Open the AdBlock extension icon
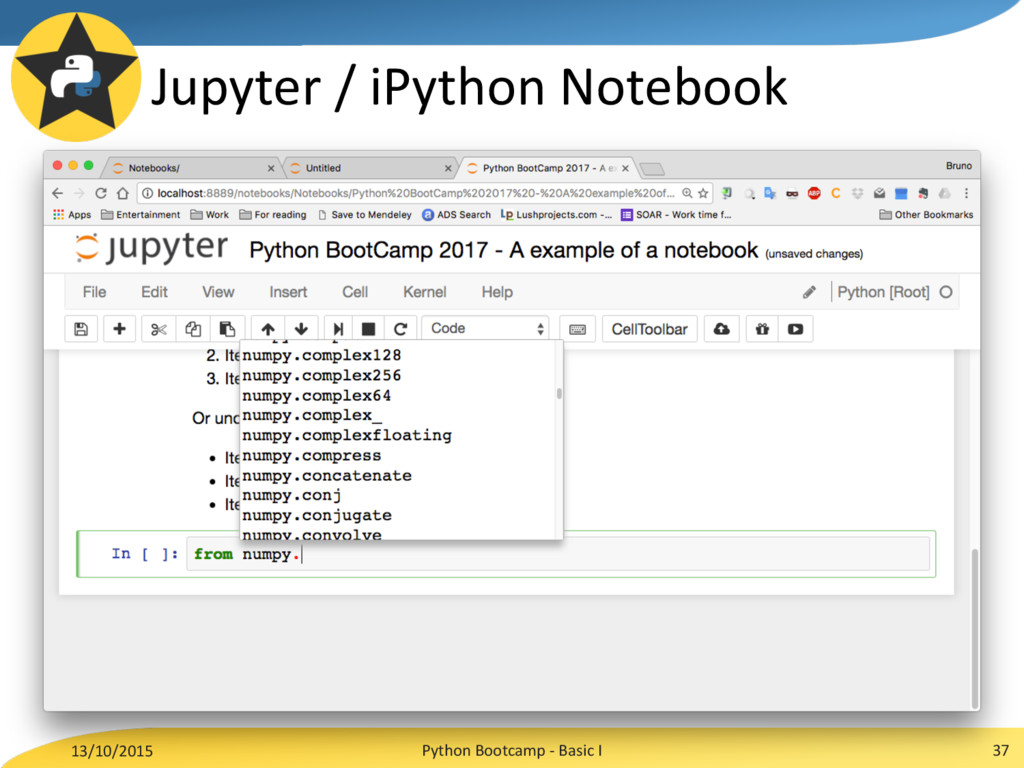 tap(814, 193)
